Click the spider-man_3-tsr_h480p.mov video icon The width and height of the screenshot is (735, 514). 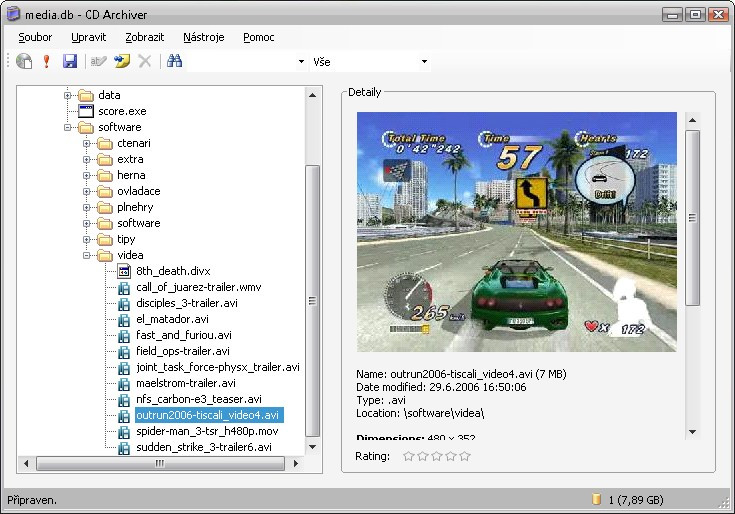tap(124, 432)
